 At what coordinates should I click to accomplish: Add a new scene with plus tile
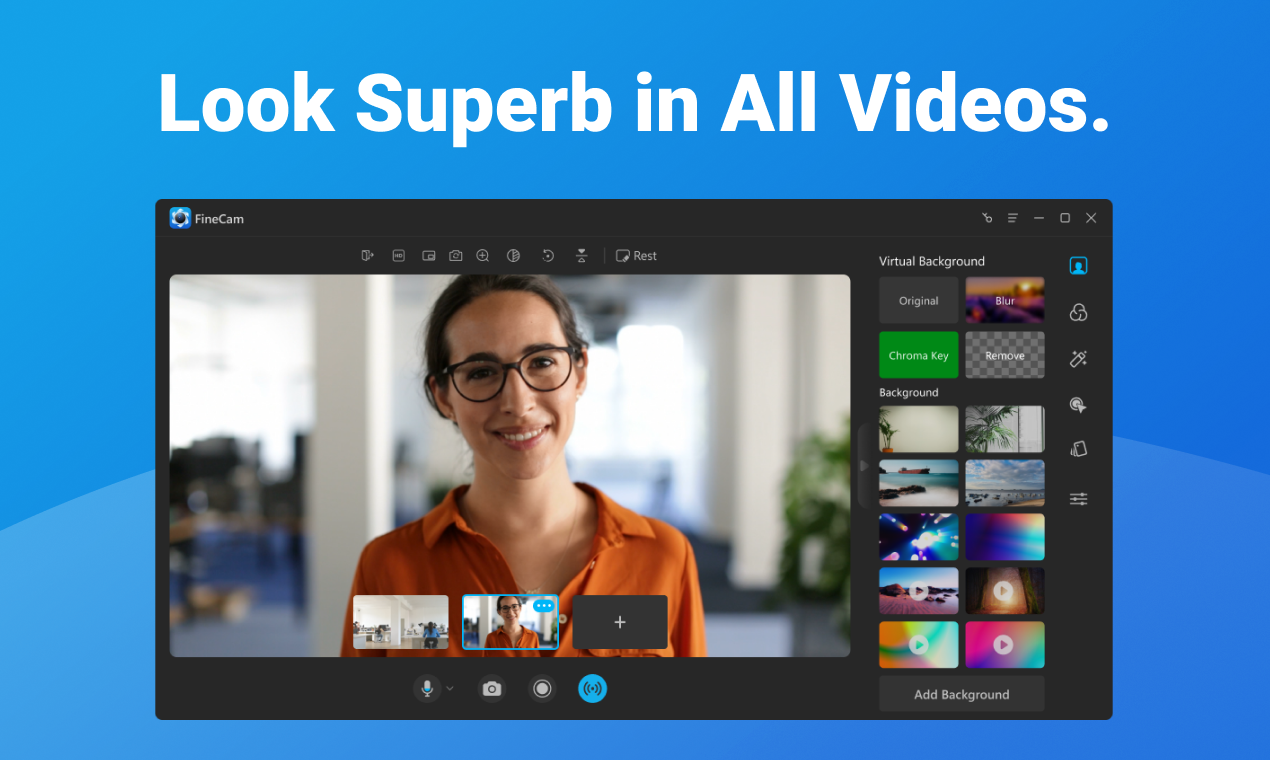[x=620, y=622]
